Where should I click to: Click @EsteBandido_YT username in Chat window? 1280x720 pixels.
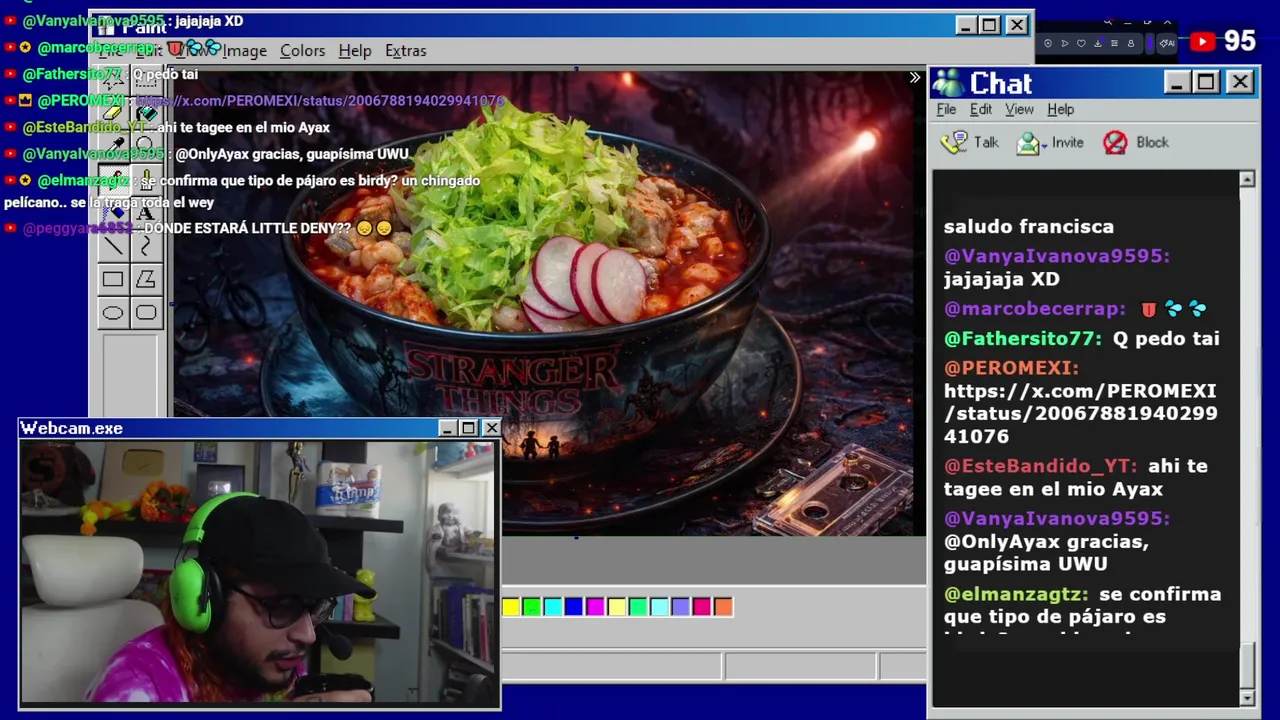[1040, 466]
